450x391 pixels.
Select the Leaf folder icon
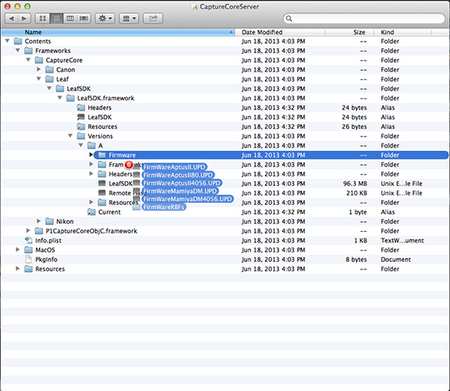50,79
